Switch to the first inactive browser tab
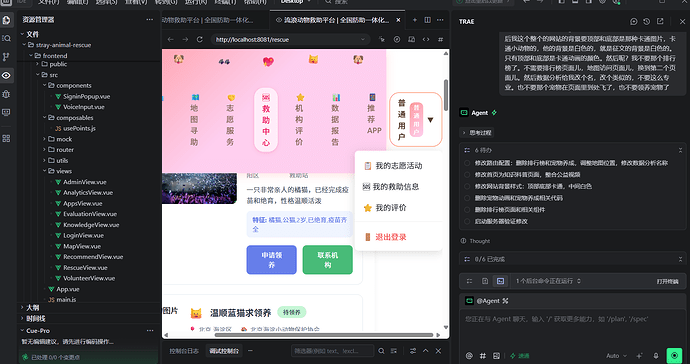690x364 pixels. pos(207,20)
